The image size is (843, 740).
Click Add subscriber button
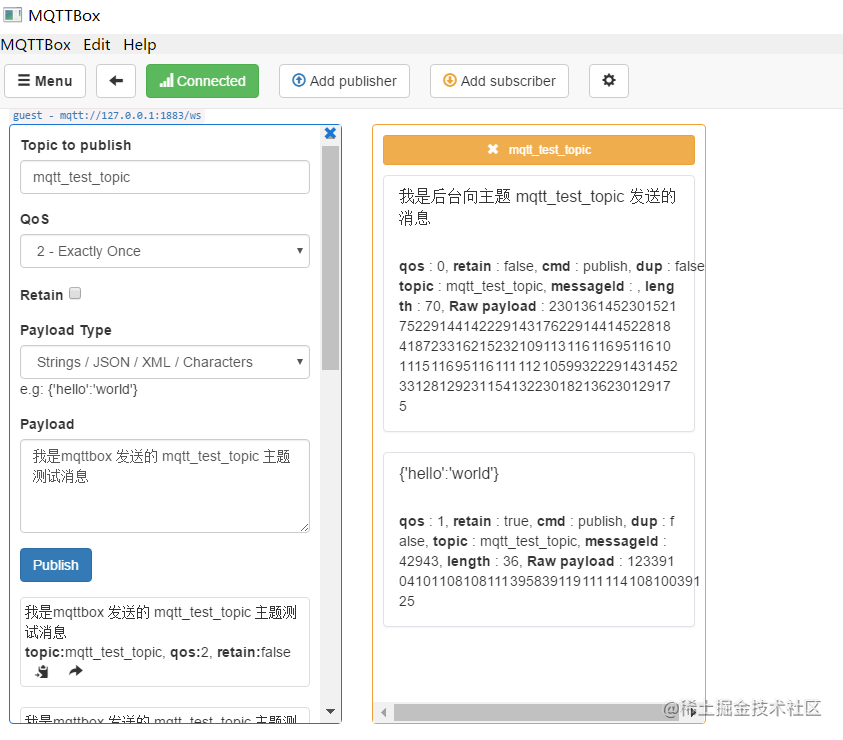[x=499, y=81]
